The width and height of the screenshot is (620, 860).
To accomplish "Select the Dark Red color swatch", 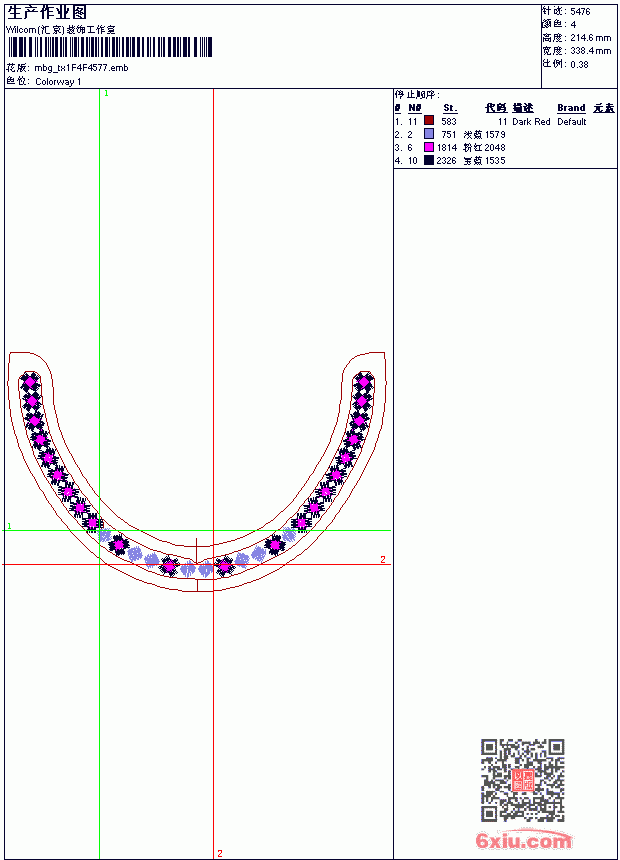I will [429, 121].
